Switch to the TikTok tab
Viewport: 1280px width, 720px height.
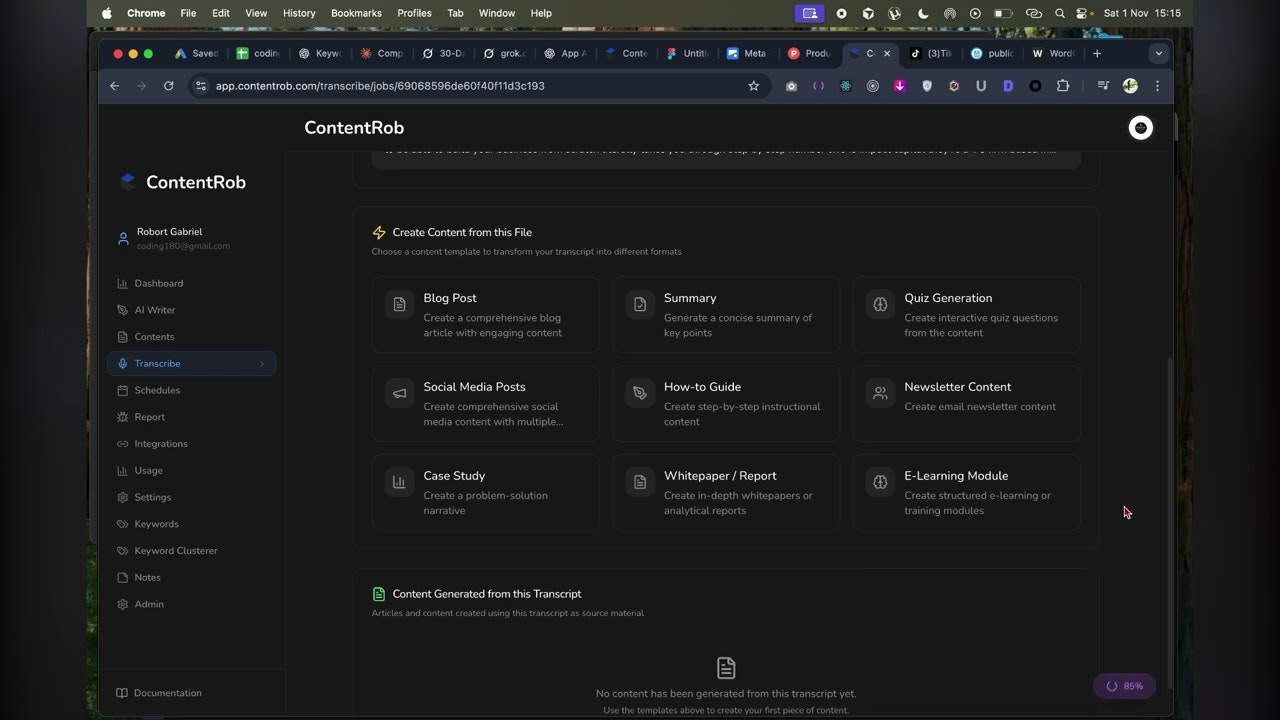click(931, 53)
